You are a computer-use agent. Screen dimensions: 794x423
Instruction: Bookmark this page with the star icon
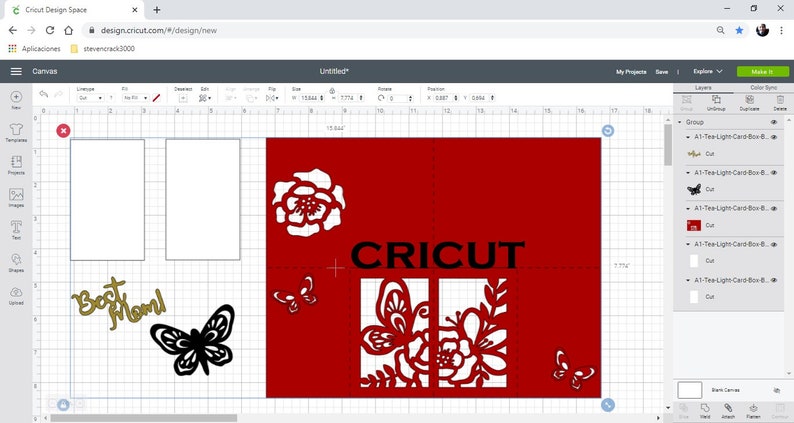pyautogui.click(x=739, y=30)
